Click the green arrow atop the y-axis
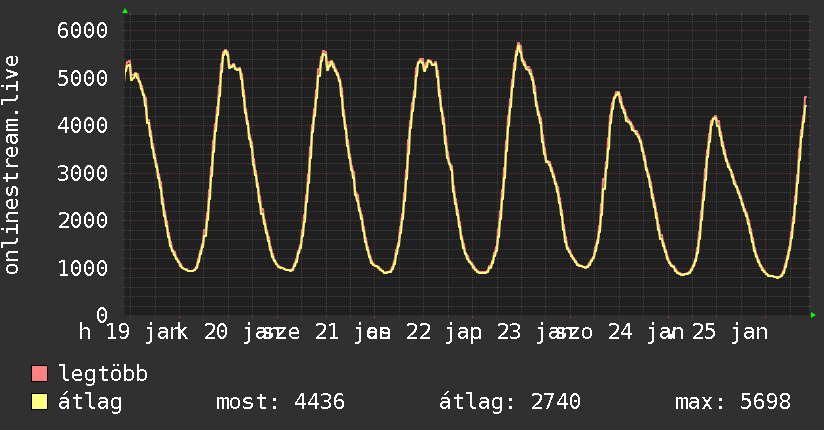 coord(125,11)
